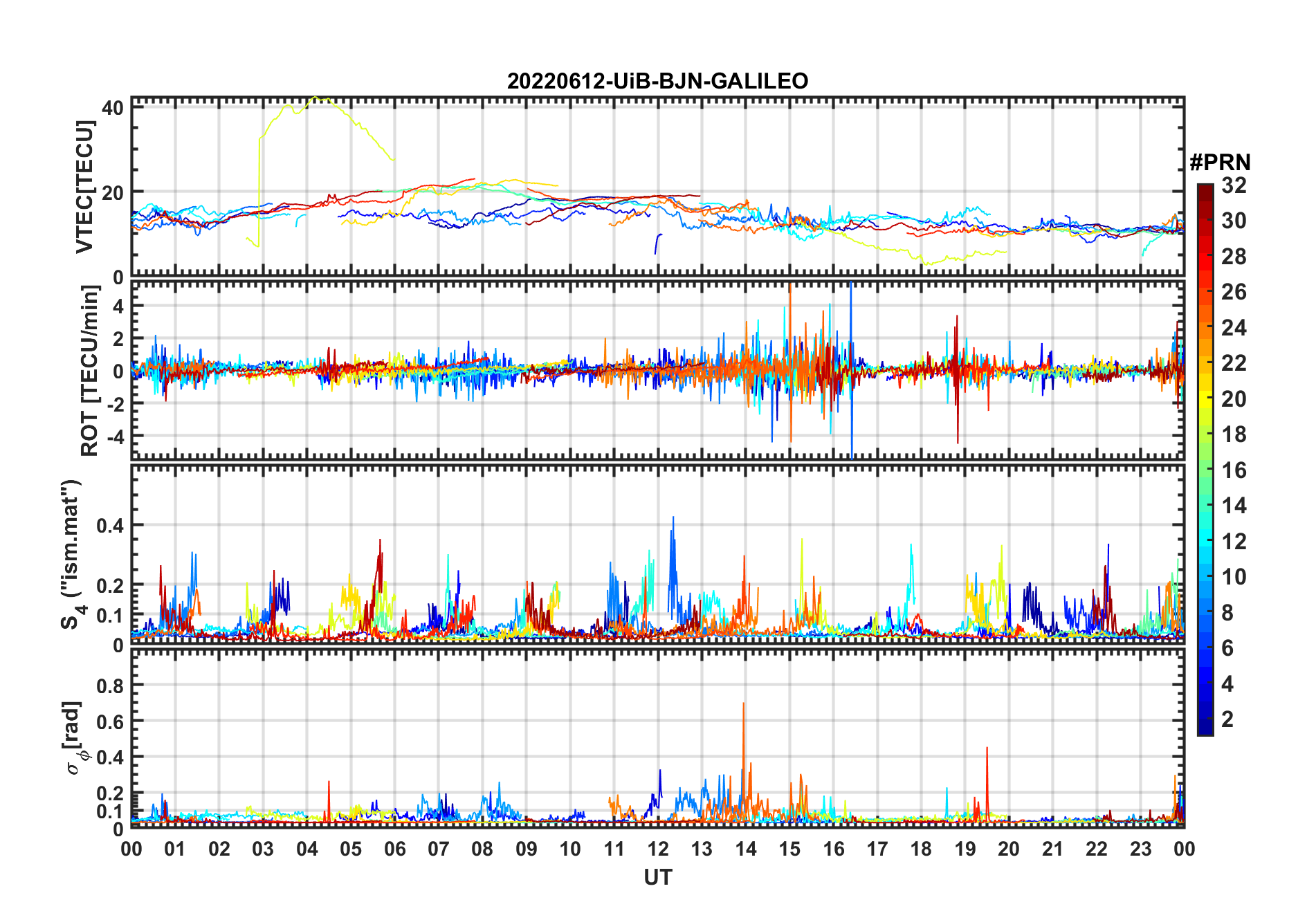Click colorbar tick label 10
1316x920 pixels.
click(1234, 577)
